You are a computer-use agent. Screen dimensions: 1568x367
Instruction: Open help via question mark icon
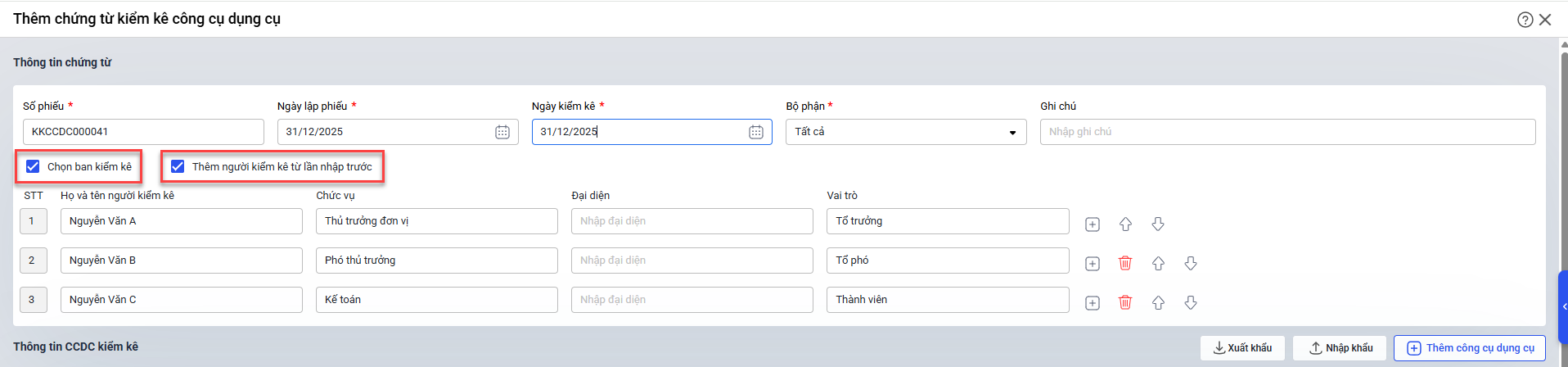1525,20
